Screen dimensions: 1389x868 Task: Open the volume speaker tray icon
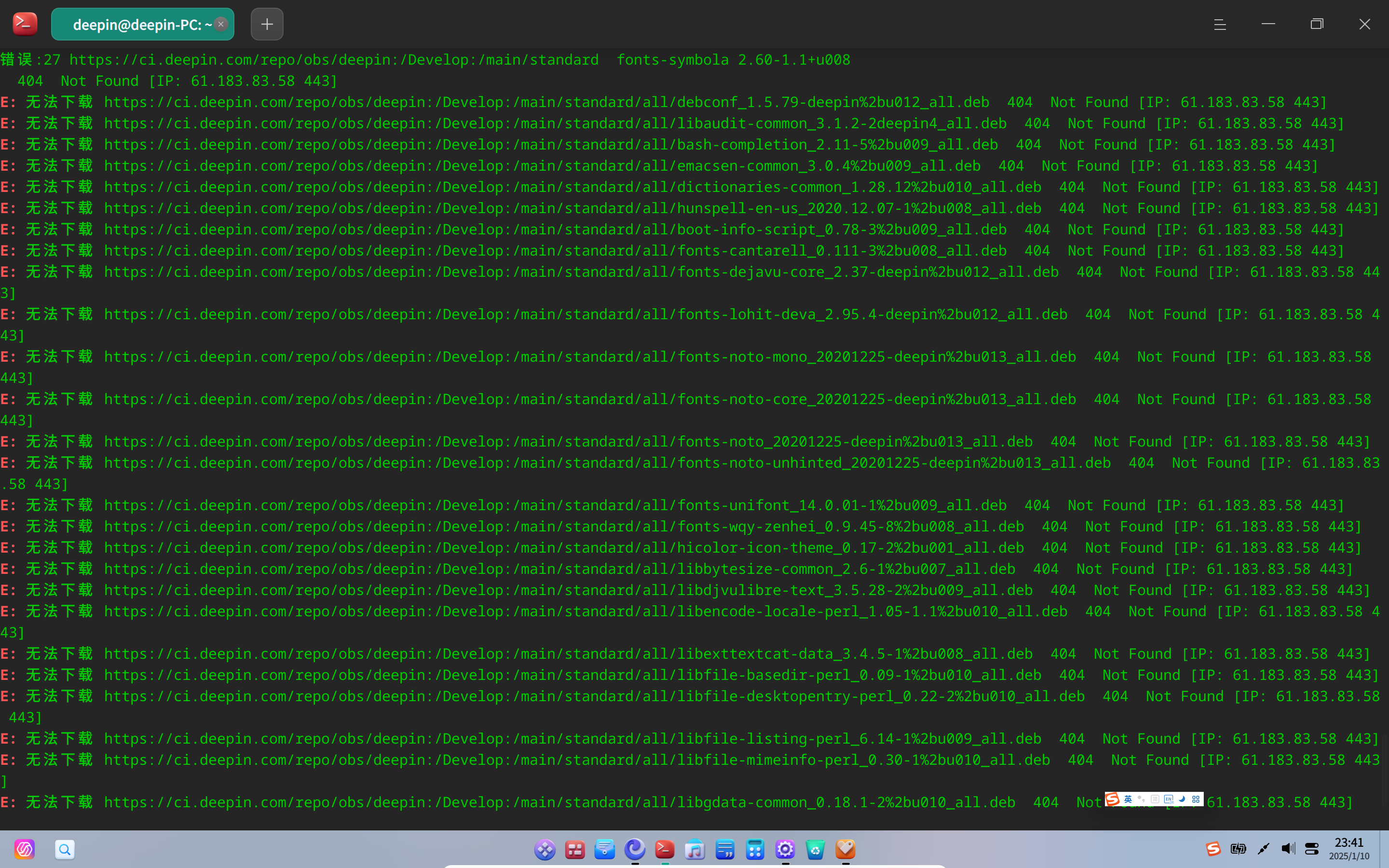(1288, 849)
